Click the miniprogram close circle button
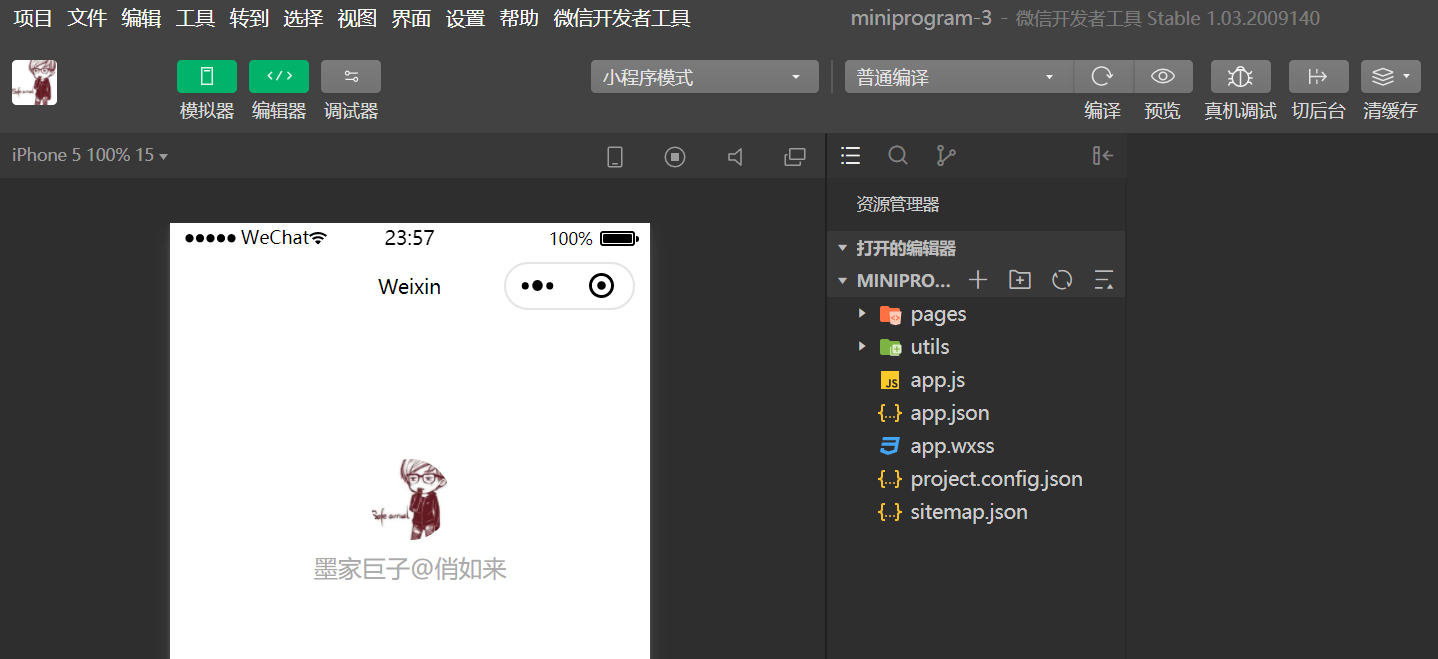1438x659 pixels. tap(601, 286)
